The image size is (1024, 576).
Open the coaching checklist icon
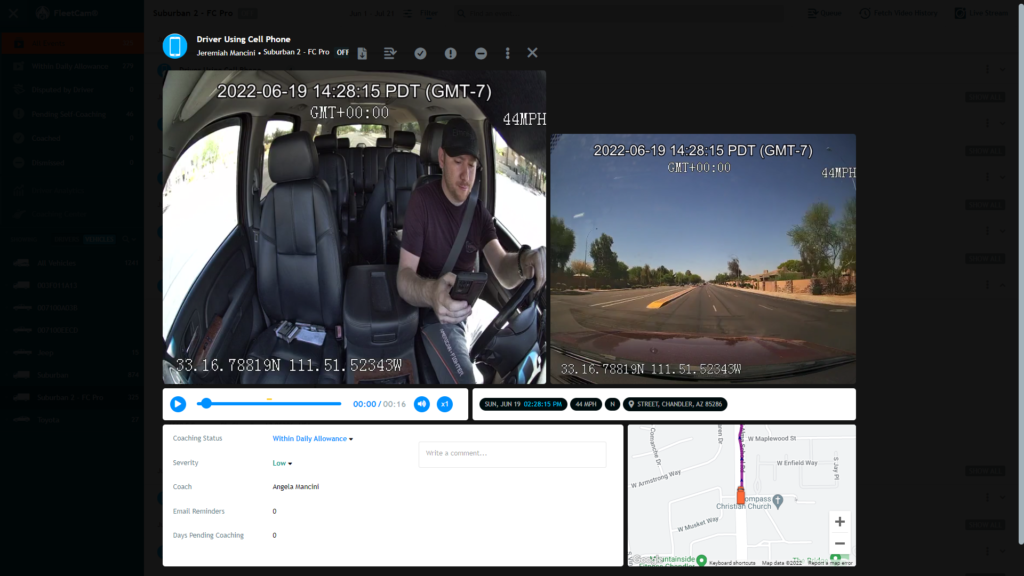391,53
